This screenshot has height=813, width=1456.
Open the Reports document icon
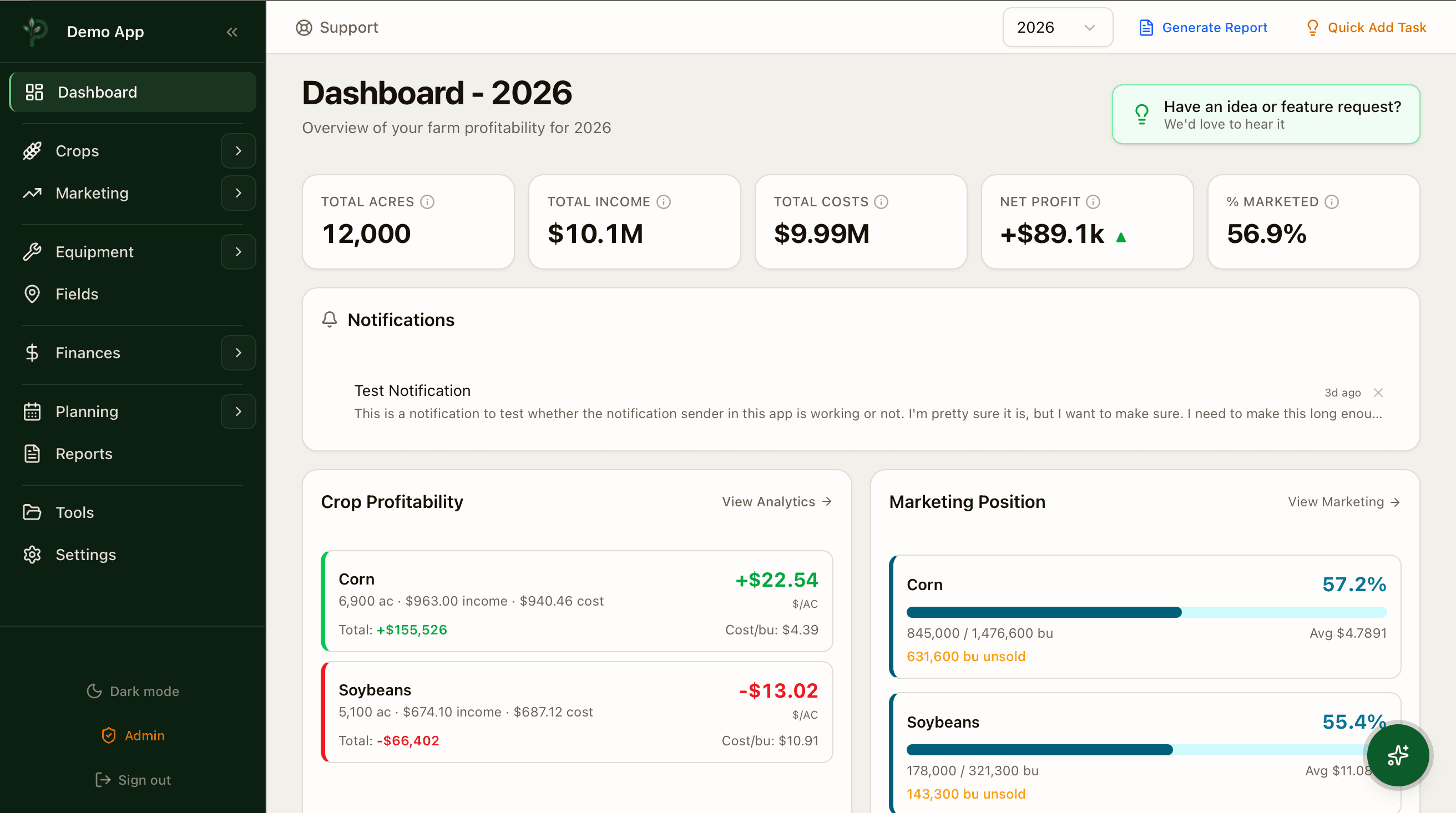click(33, 454)
